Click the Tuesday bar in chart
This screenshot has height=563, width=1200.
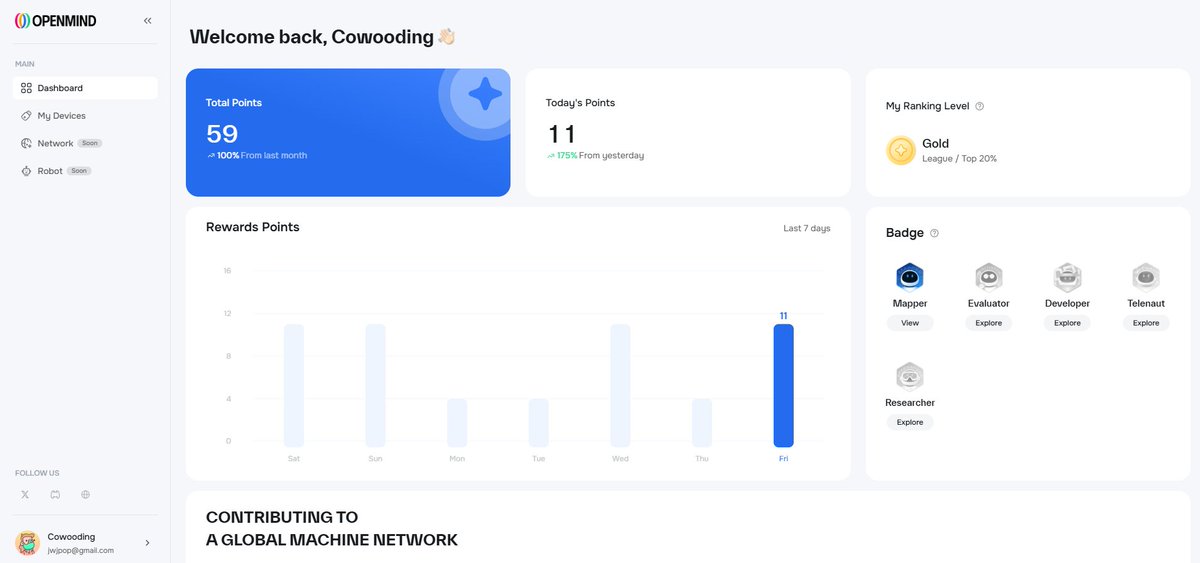(x=539, y=423)
